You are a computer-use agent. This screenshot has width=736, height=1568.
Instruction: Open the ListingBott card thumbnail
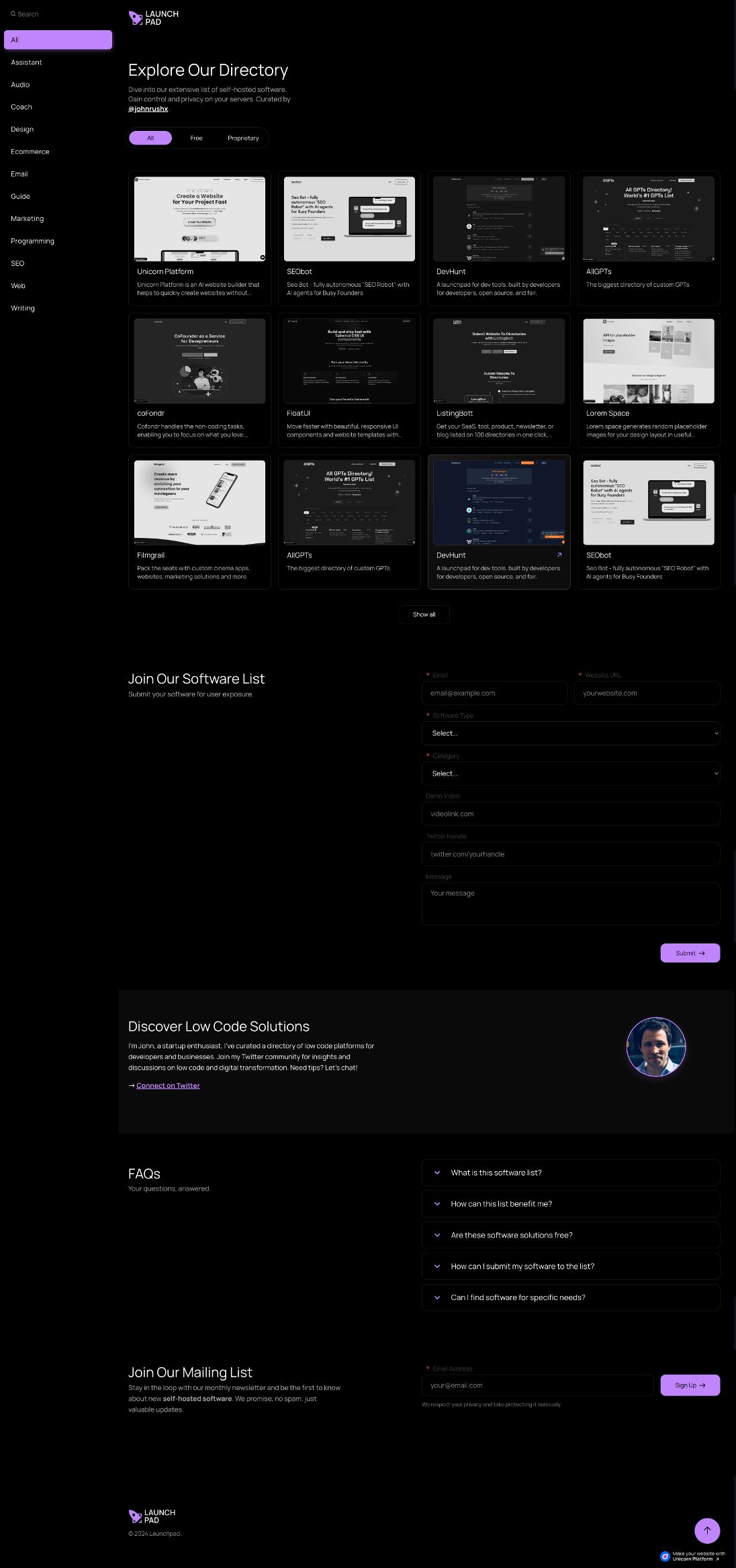[499, 361]
